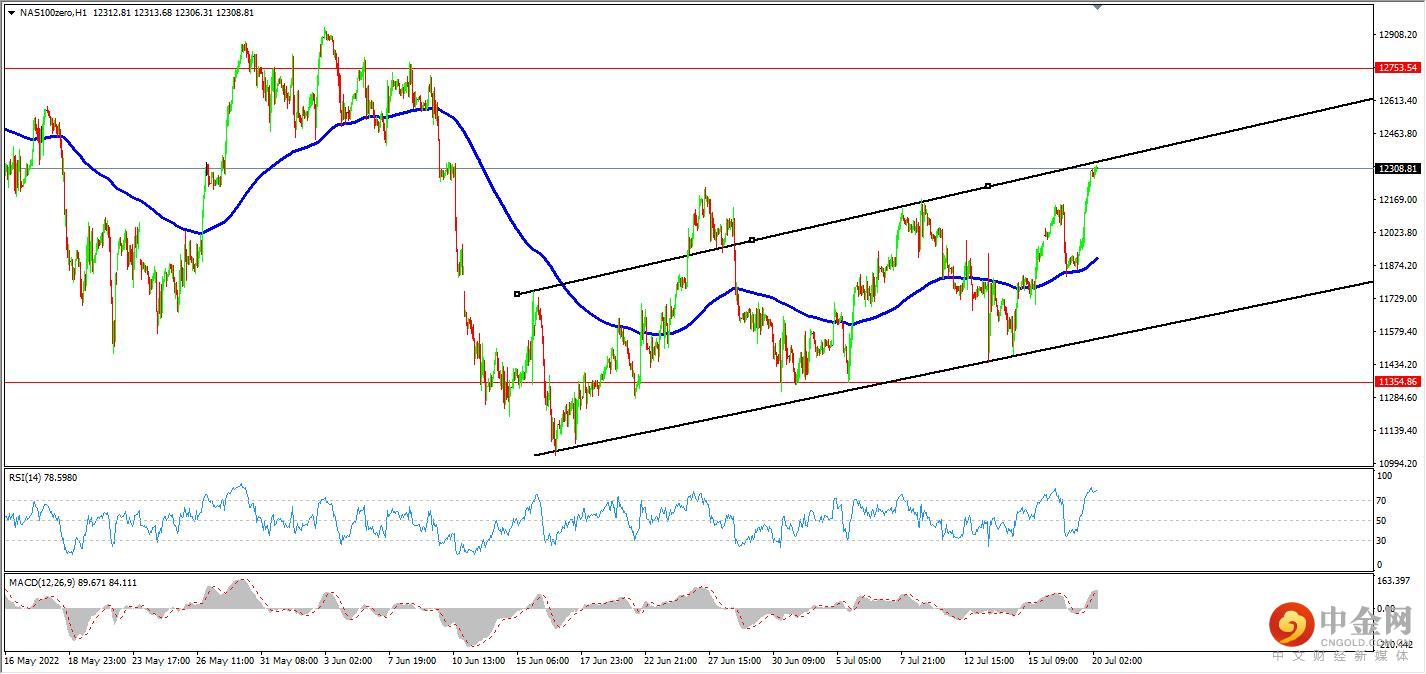Click the 3 Jun 02:00 date label
The width and height of the screenshot is (1426, 674).
(x=350, y=661)
